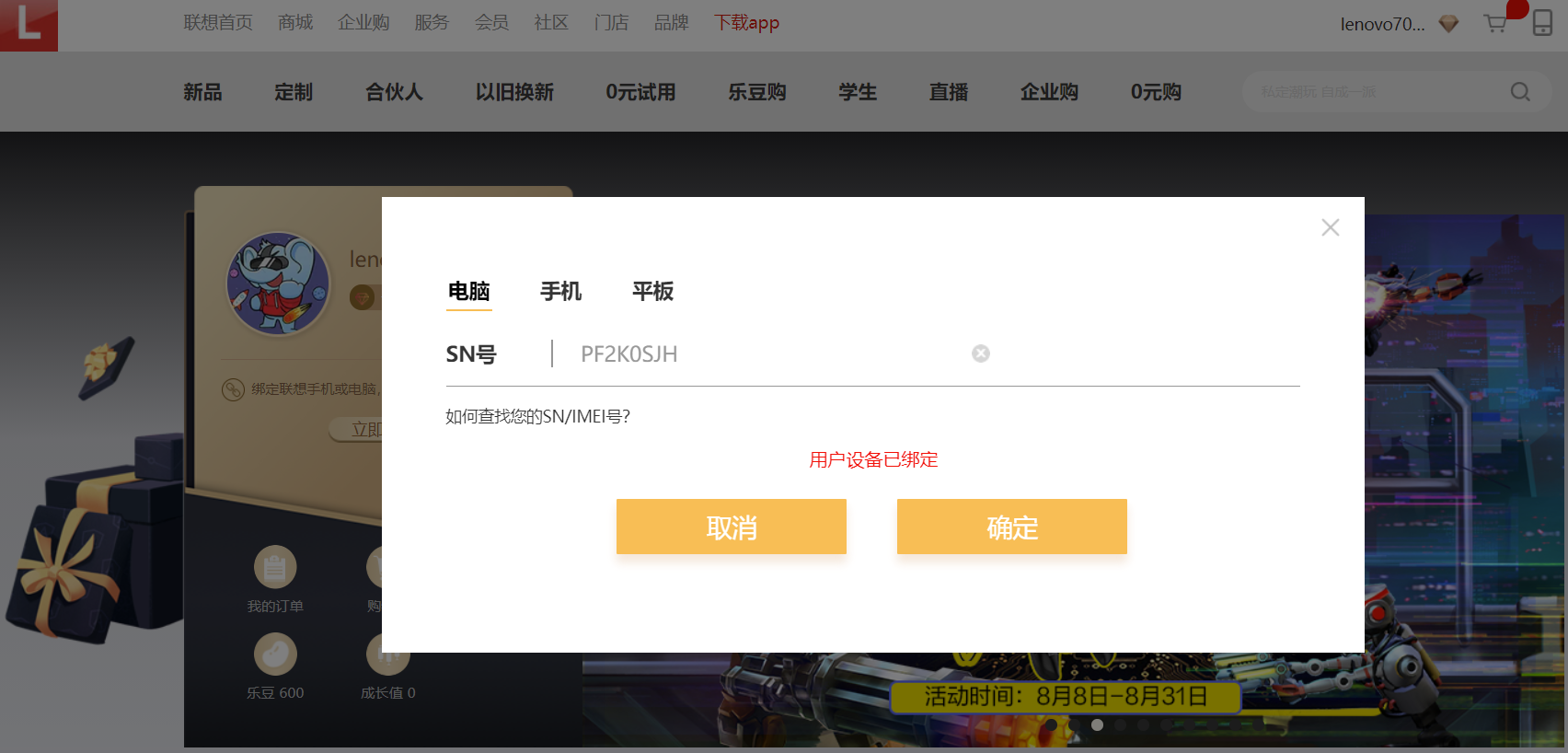Switch to the 手机 tab

561,292
